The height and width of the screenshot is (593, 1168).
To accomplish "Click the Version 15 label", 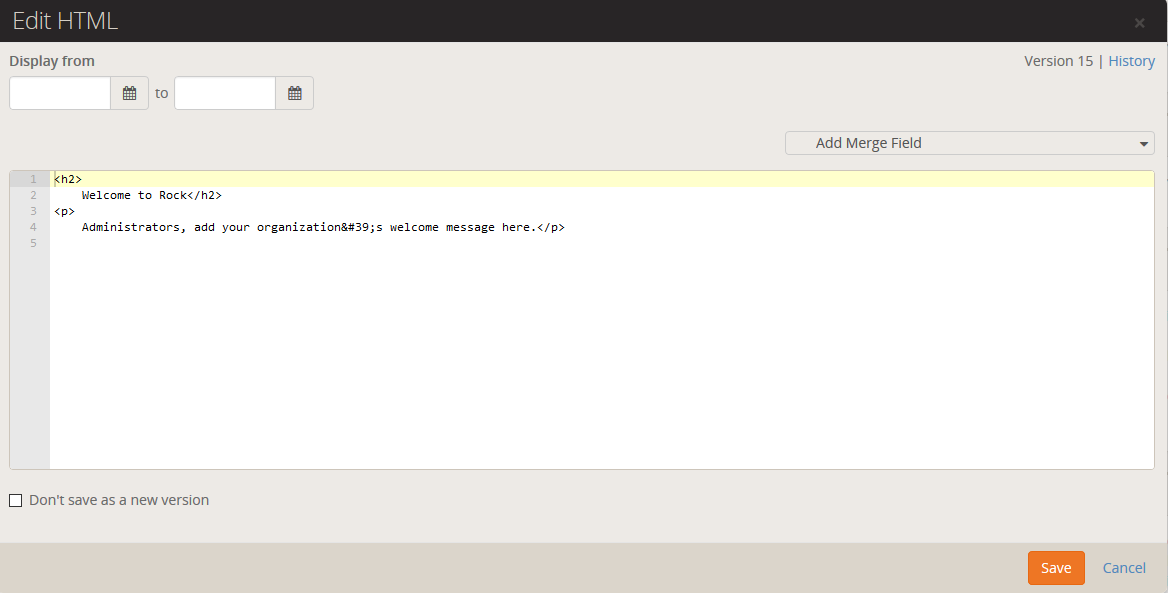I will pyautogui.click(x=1058, y=61).
